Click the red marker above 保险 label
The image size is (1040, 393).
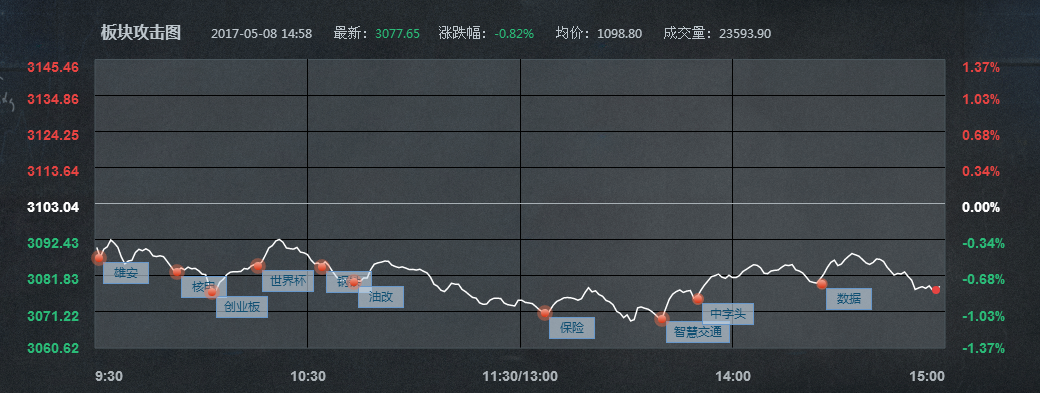[545, 313]
